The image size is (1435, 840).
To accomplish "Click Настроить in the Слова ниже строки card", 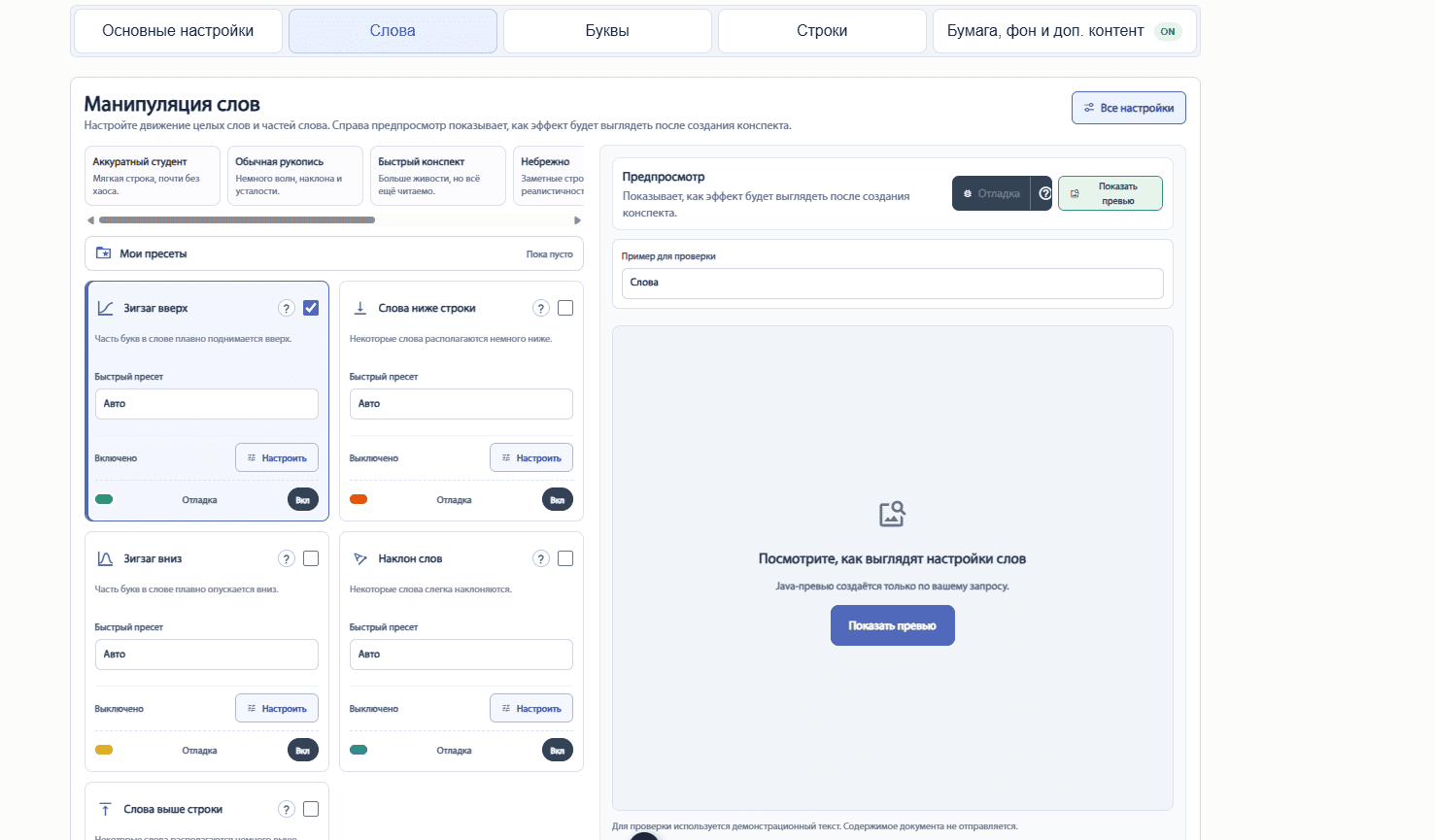I will point(531,458).
